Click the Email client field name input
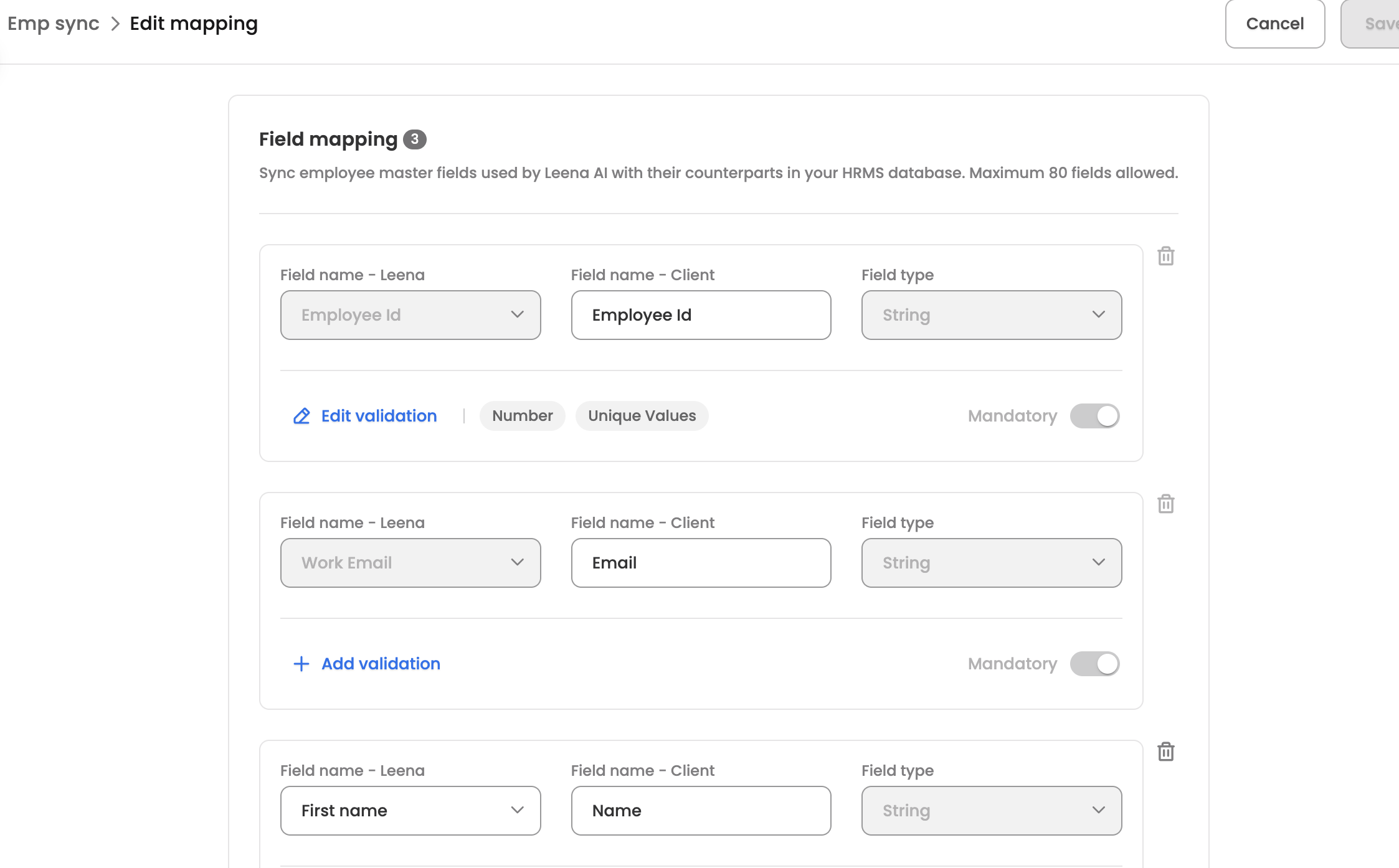Screen dimensions: 1399x868 701,563
